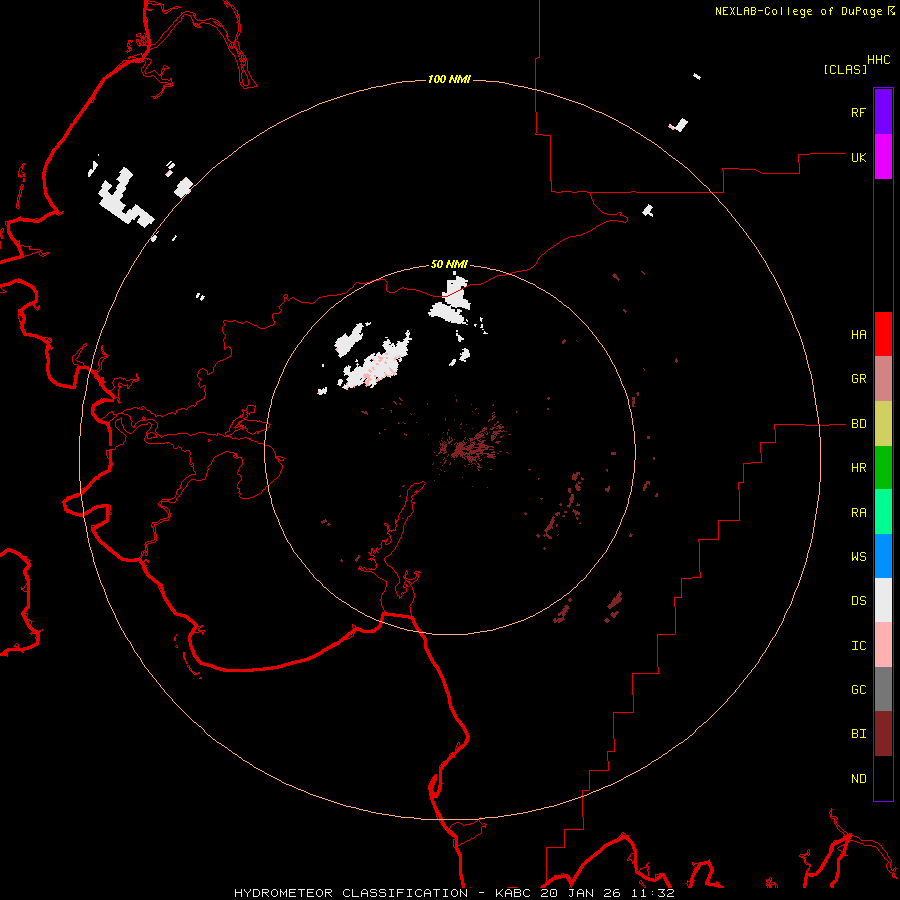Click the HR legend label
900x900 pixels.
coord(858,468)
